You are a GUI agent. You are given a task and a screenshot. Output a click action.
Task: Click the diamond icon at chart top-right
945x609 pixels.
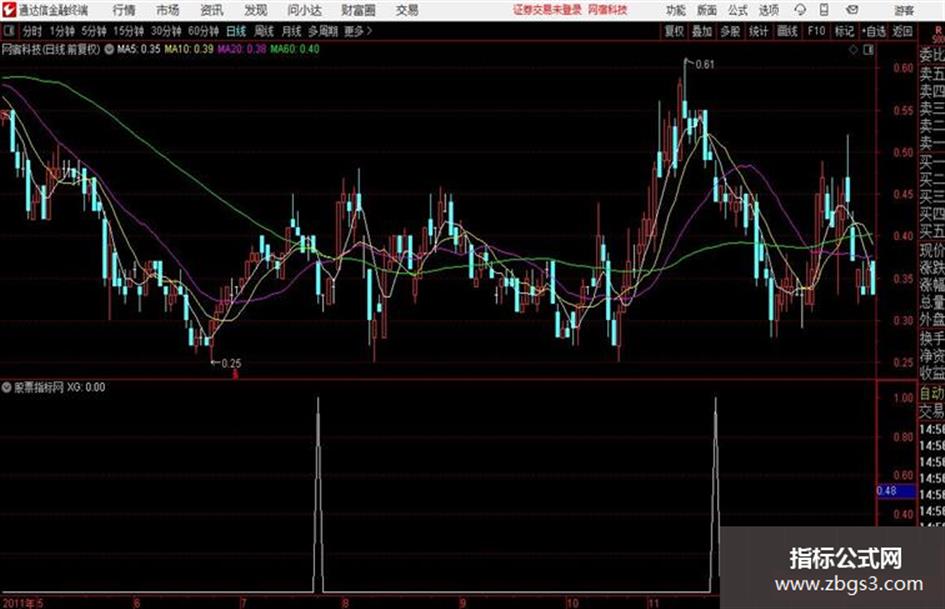pos(853,50)
